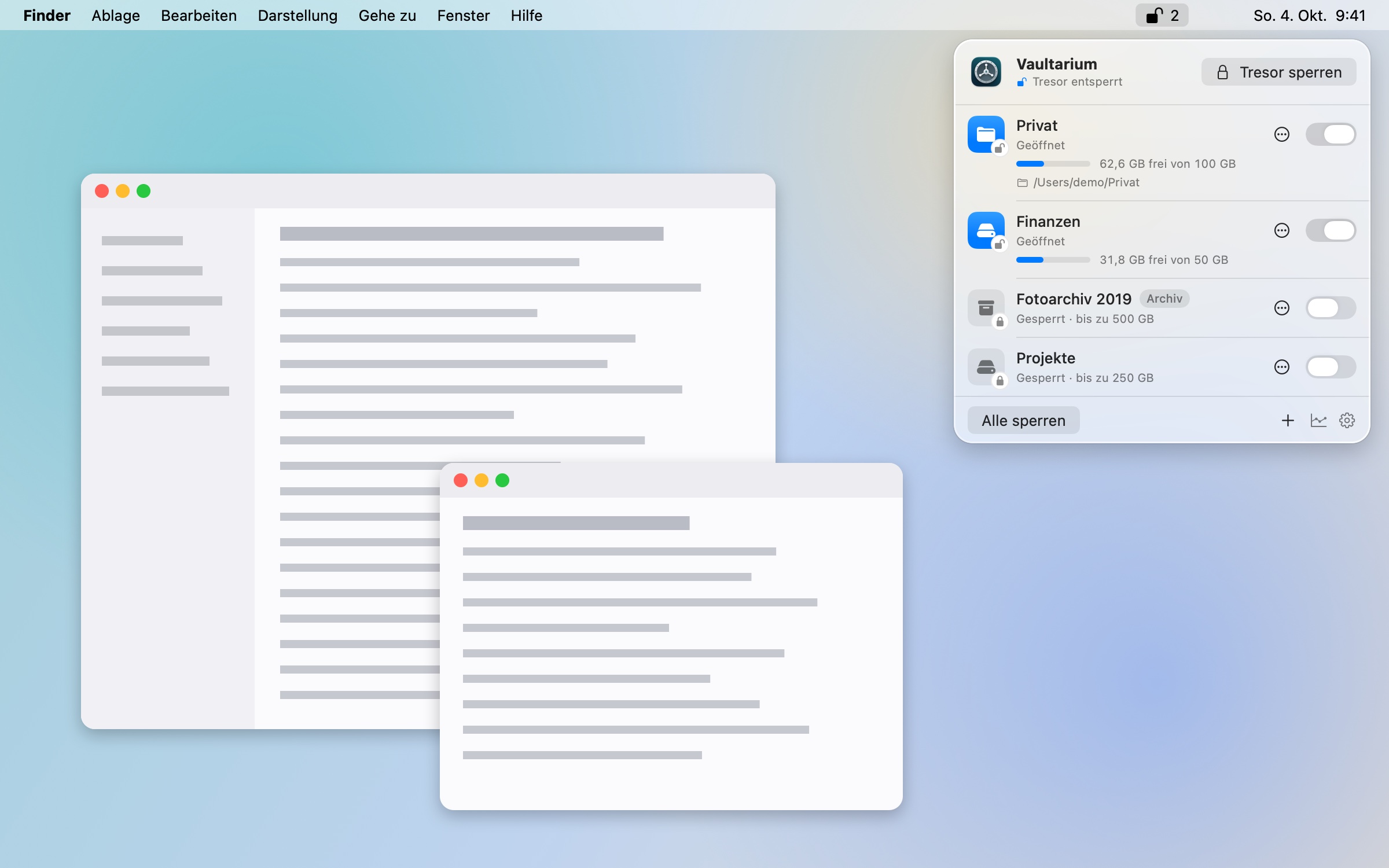Viewport: 1389px width, 868px height.
Task: Open the Darstellung menu
Action: tap(297, 16)
